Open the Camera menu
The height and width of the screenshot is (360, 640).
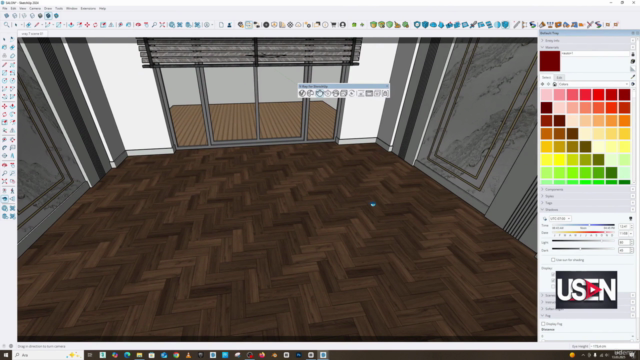(35, 8)
